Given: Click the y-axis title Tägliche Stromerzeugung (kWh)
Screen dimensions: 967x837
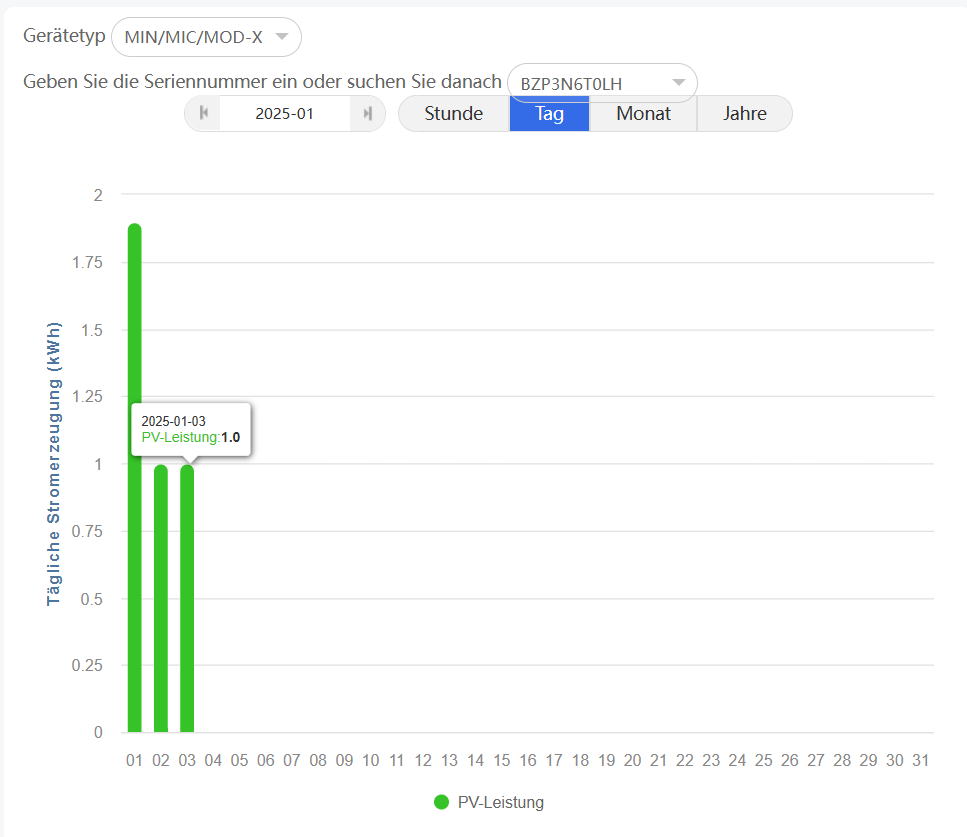Looking at the screenshot, I should tap(54, 464).
